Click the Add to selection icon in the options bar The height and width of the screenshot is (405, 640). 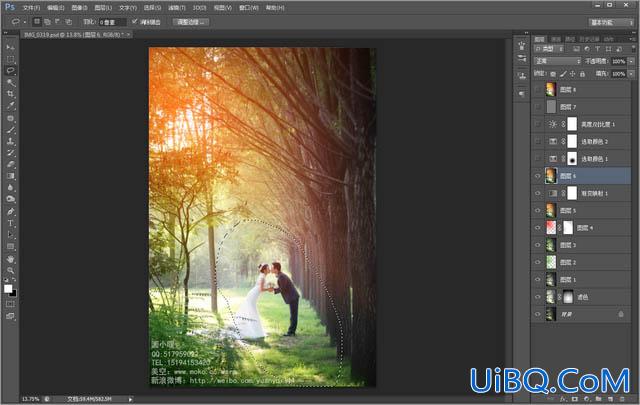tap(47, 22)
